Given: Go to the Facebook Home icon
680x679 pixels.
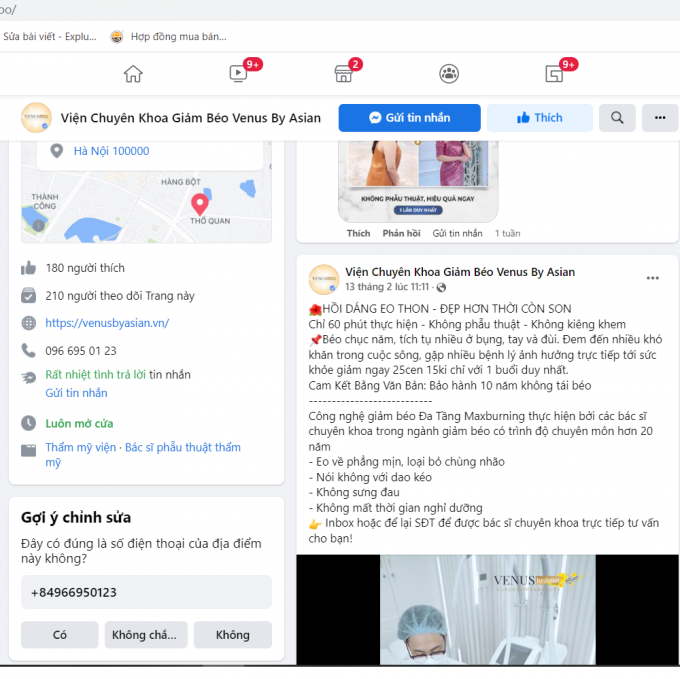Looking at the screenshot, I should click(133, 74).
